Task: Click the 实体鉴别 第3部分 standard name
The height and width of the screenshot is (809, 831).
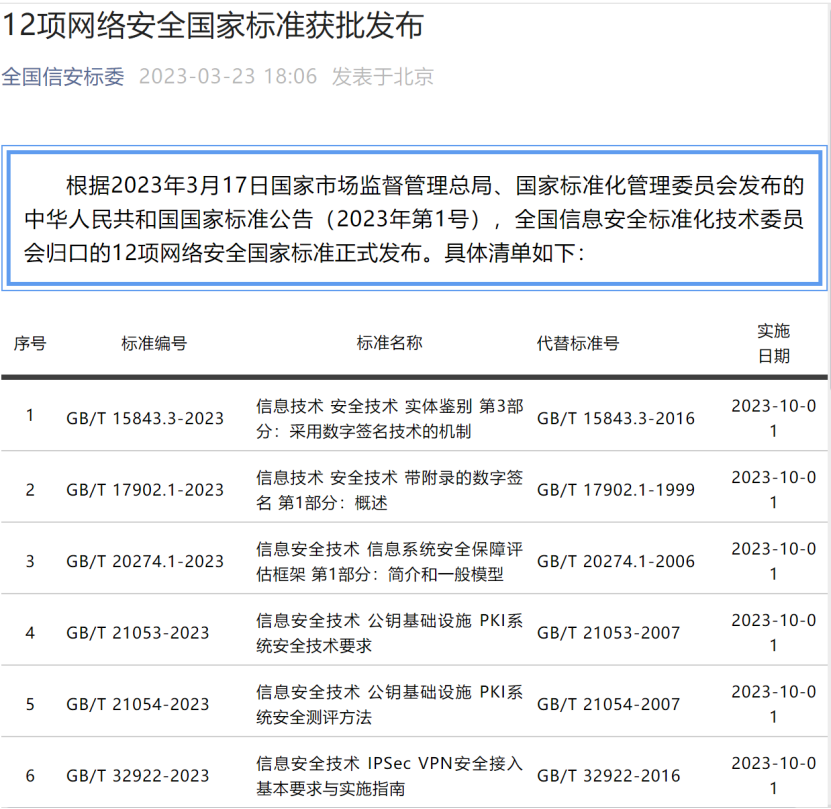Action: coord(389,418)
